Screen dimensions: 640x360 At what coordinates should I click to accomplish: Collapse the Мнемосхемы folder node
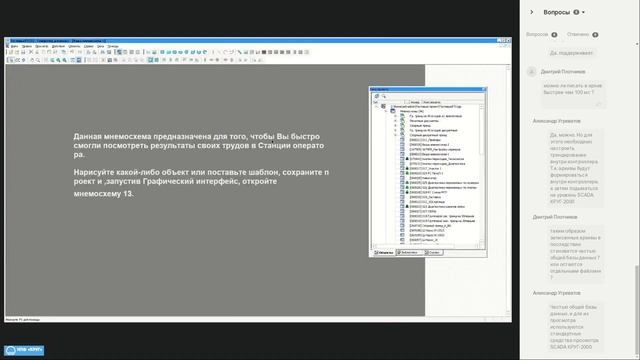pos(386,111)
